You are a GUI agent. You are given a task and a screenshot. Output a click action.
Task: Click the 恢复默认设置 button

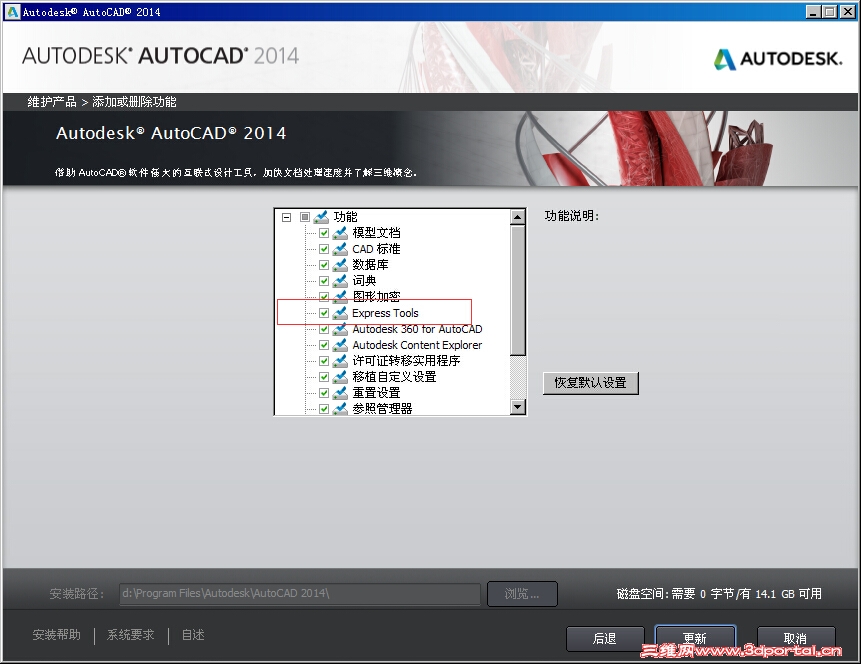[x=591, y=383]
